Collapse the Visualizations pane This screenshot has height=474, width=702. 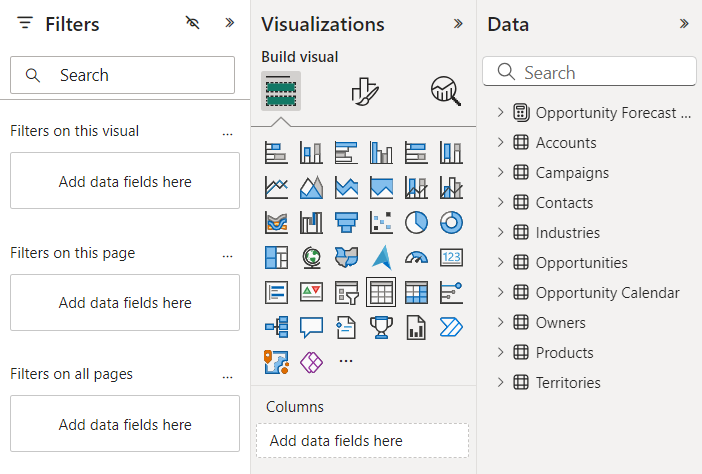click(x=458, y=24)
